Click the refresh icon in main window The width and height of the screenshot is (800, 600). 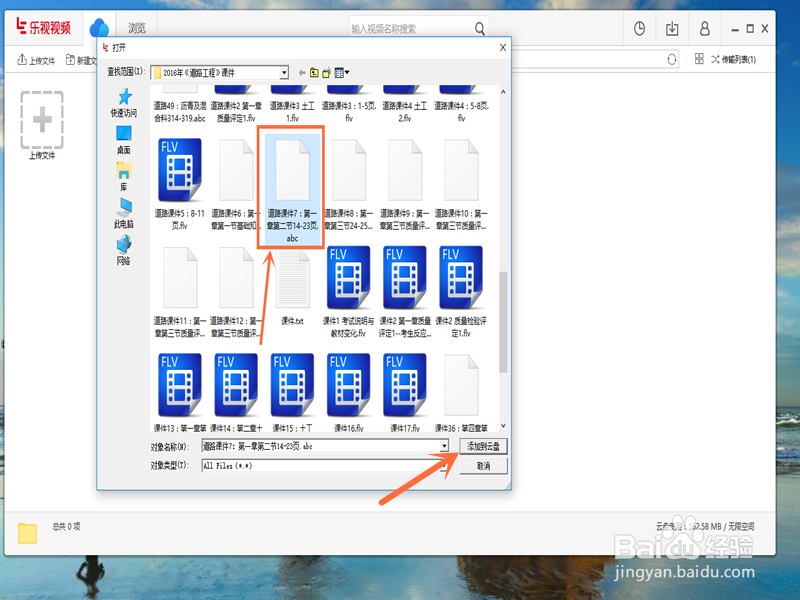[x=672, y=60]
